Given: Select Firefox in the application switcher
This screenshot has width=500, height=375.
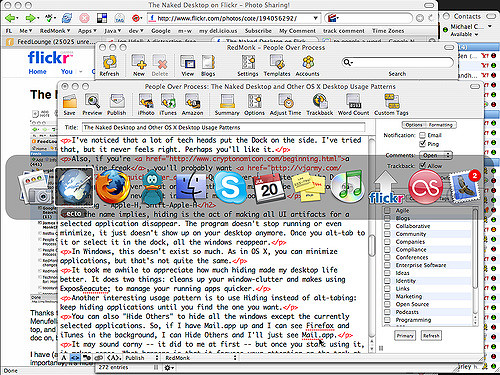Looking at the screenshot, I should click(113, 187).
